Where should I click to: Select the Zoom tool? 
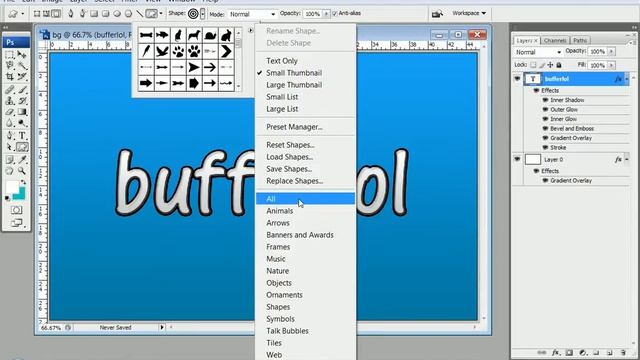[22, 171]
